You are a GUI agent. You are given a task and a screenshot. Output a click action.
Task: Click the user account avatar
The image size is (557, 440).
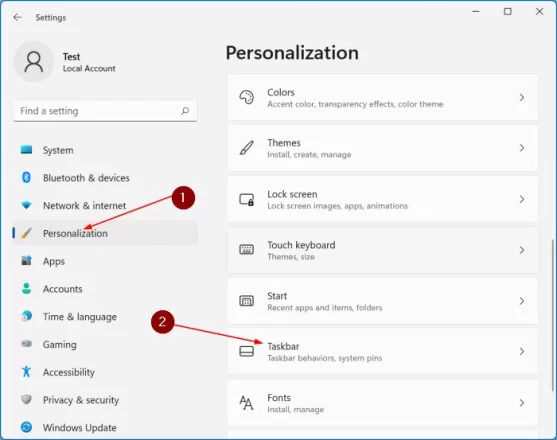34,62
